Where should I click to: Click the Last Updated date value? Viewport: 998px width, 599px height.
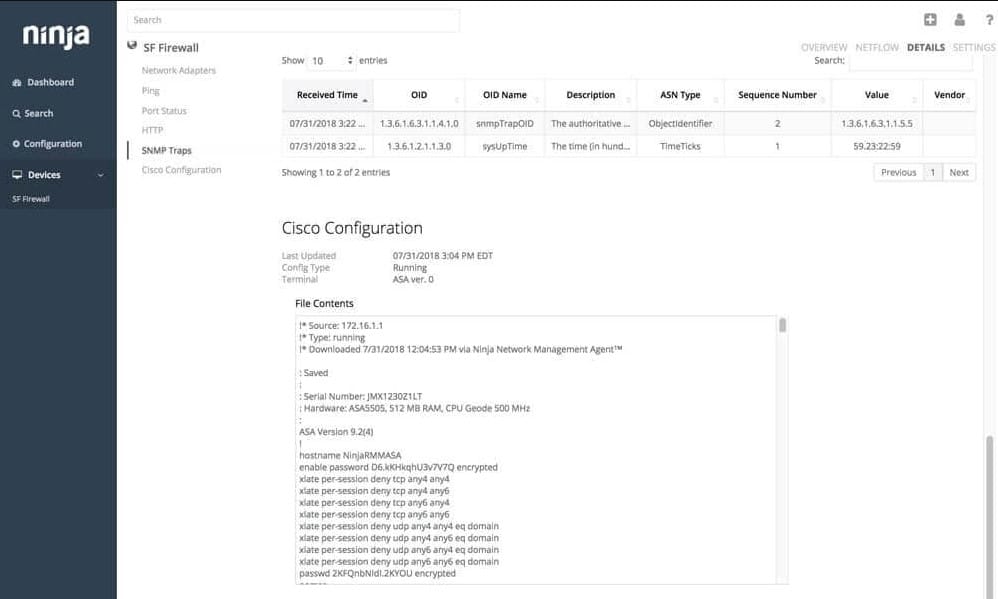click(x=442, y=255)
